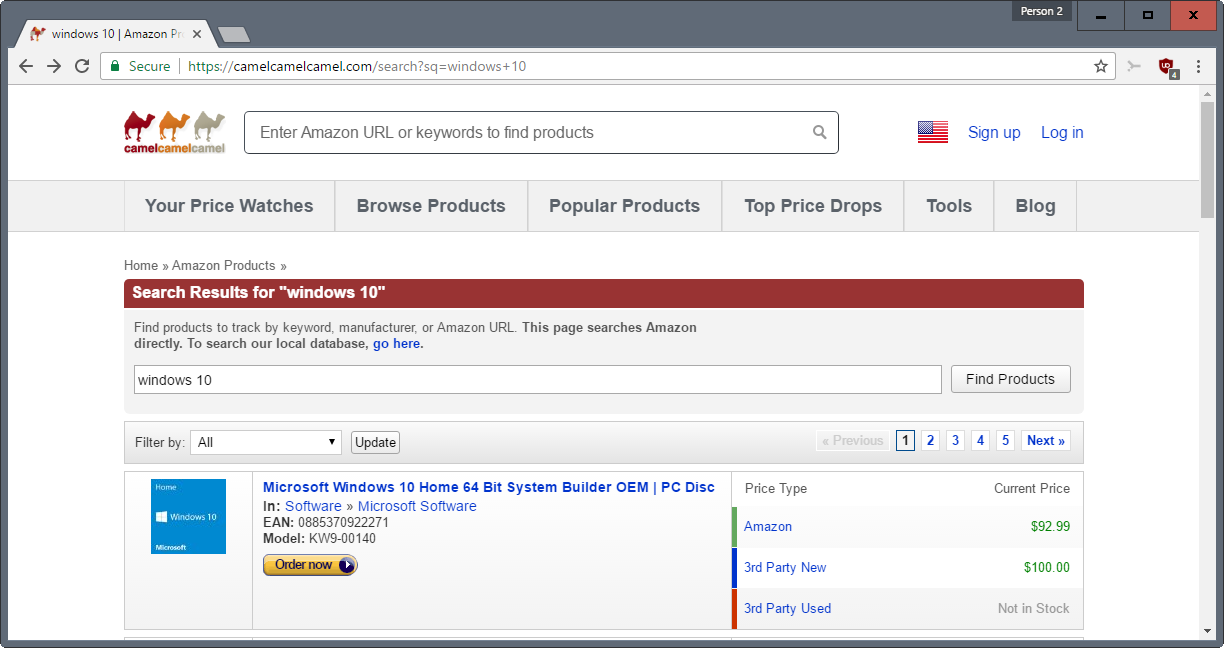Click the camelcamelcamel logo

[x=175, y=132]
